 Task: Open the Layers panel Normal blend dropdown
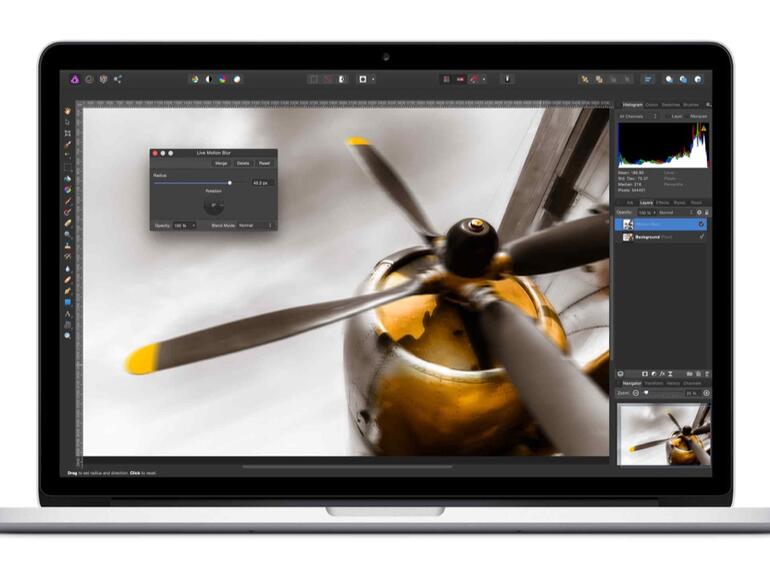click(676, 213)
